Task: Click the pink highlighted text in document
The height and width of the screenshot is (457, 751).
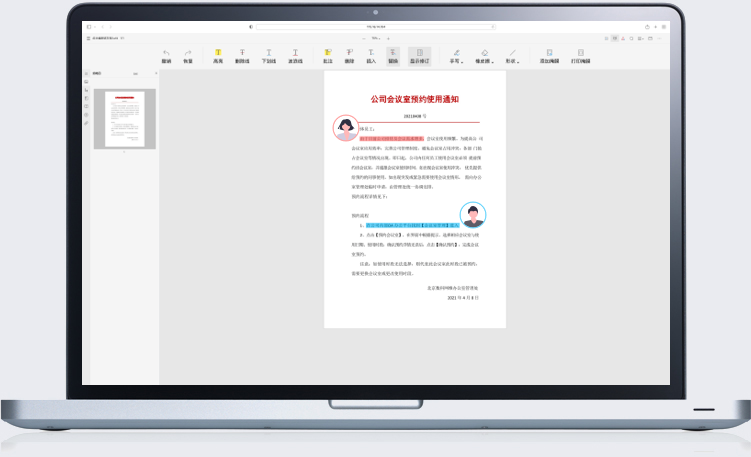Action: tap(385, 137)
